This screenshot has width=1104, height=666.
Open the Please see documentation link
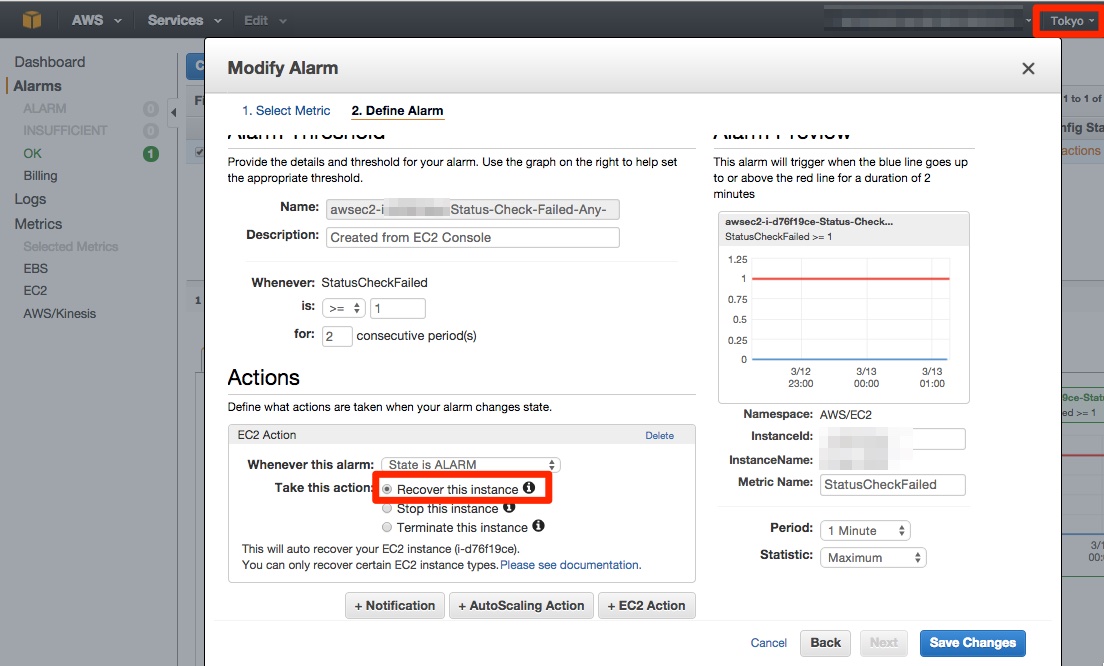tap(571, 564)
